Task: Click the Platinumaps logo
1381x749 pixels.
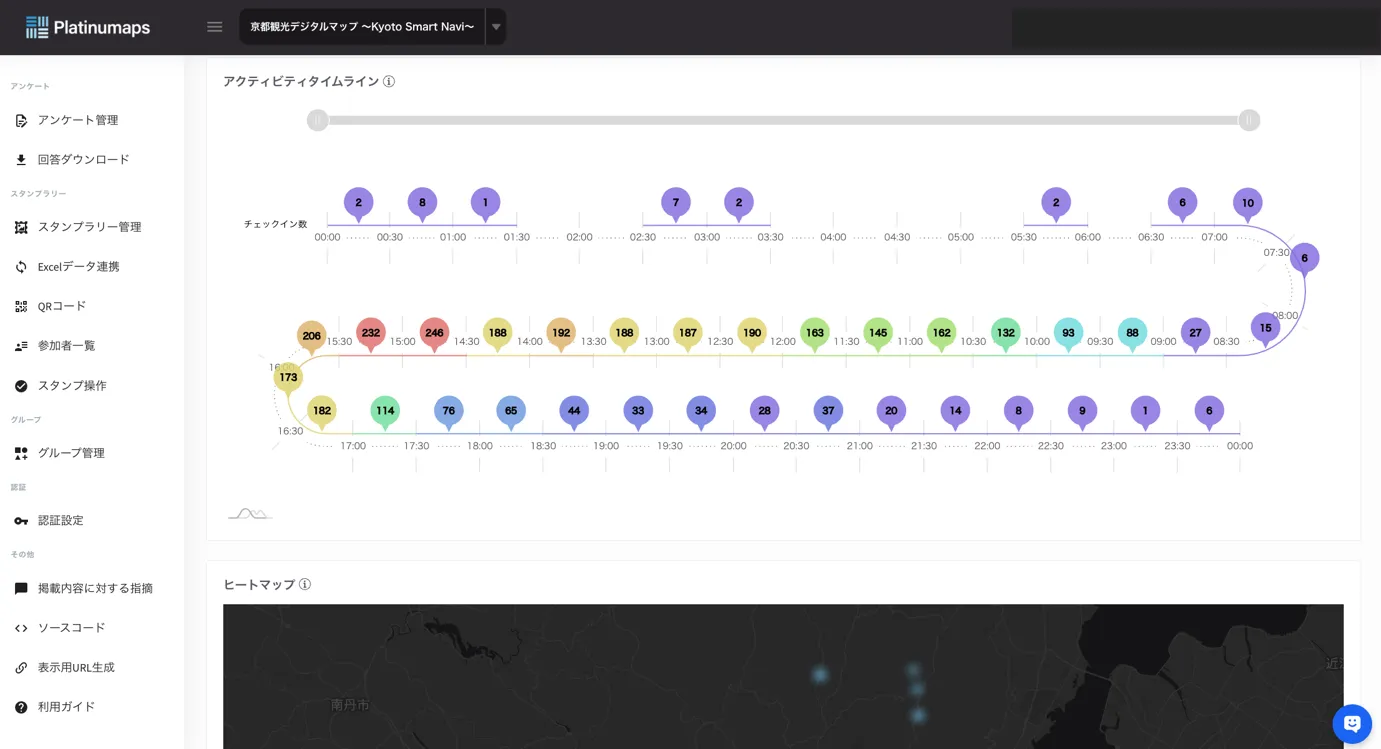Action: pos(88,27)
